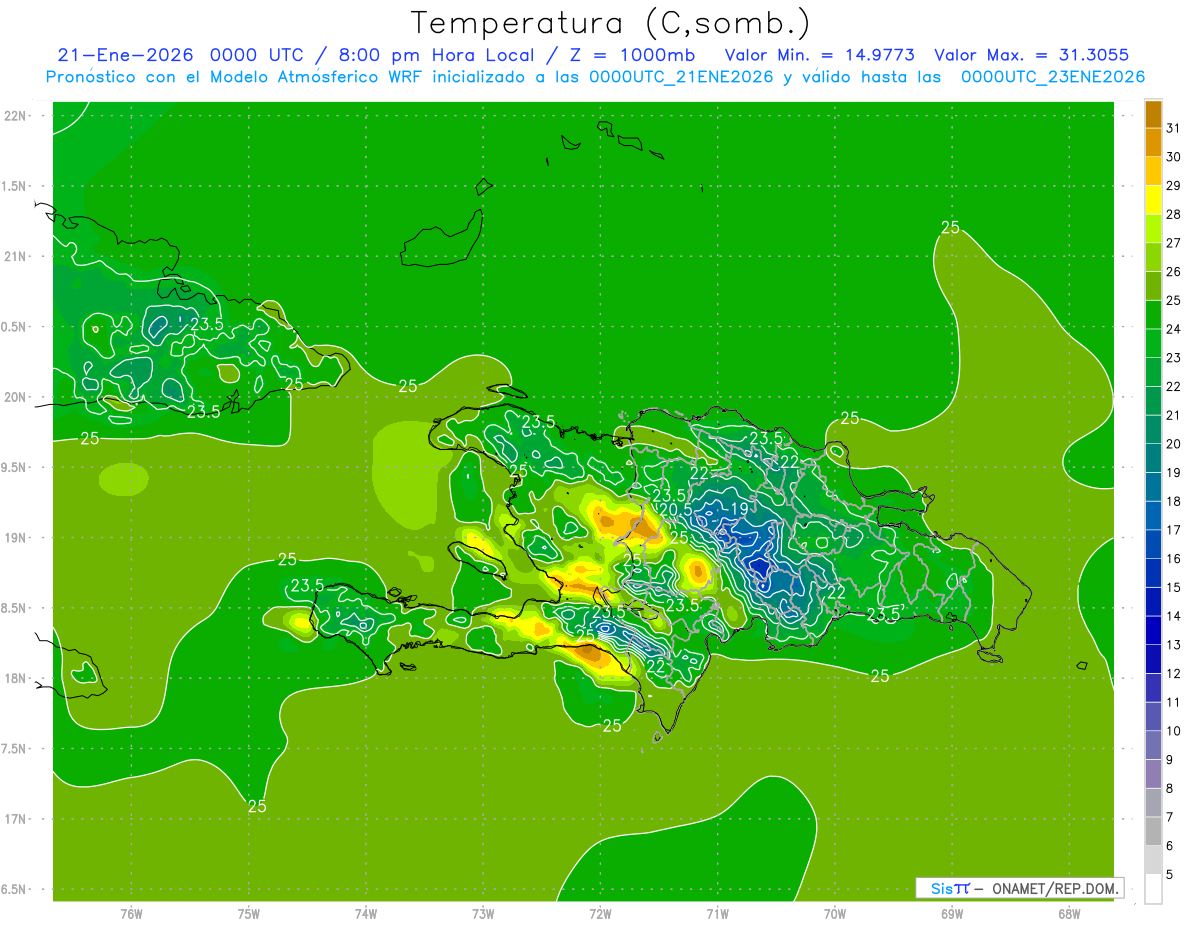The height and width of the screenshot is (927, 1200).
Task: Click the '17N' latitude axis label
Action: point(15,819)
